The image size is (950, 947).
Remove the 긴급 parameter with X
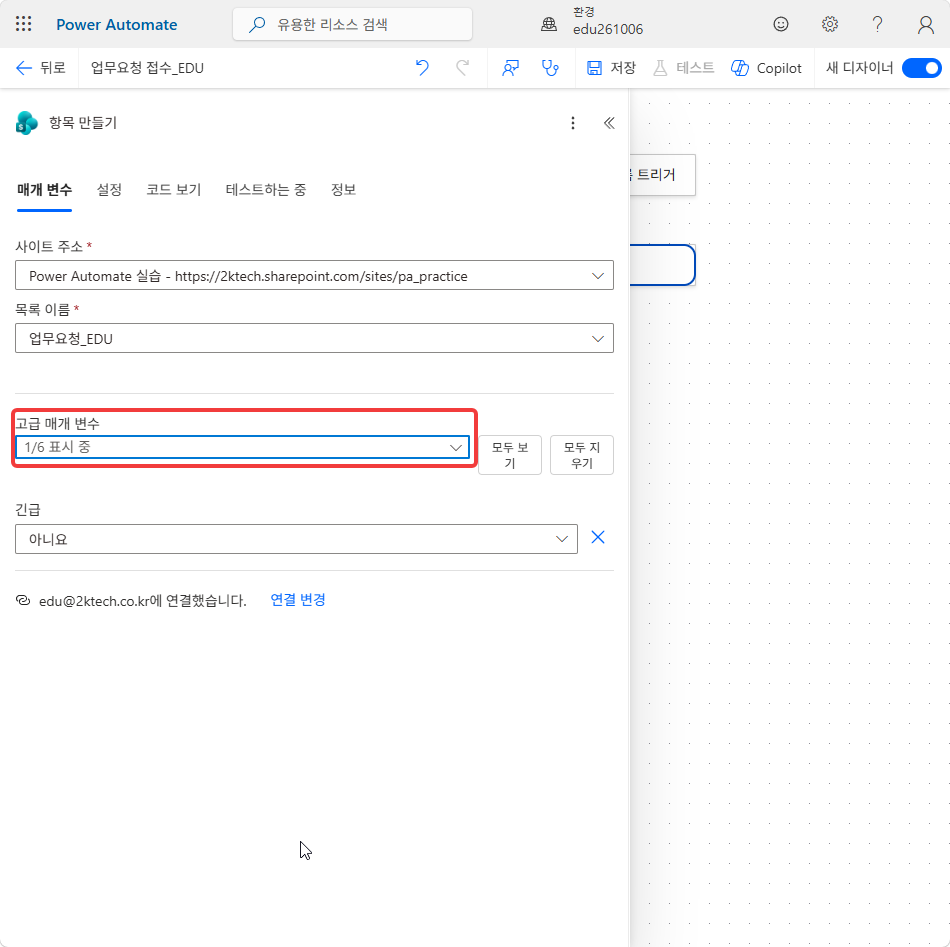597,537
